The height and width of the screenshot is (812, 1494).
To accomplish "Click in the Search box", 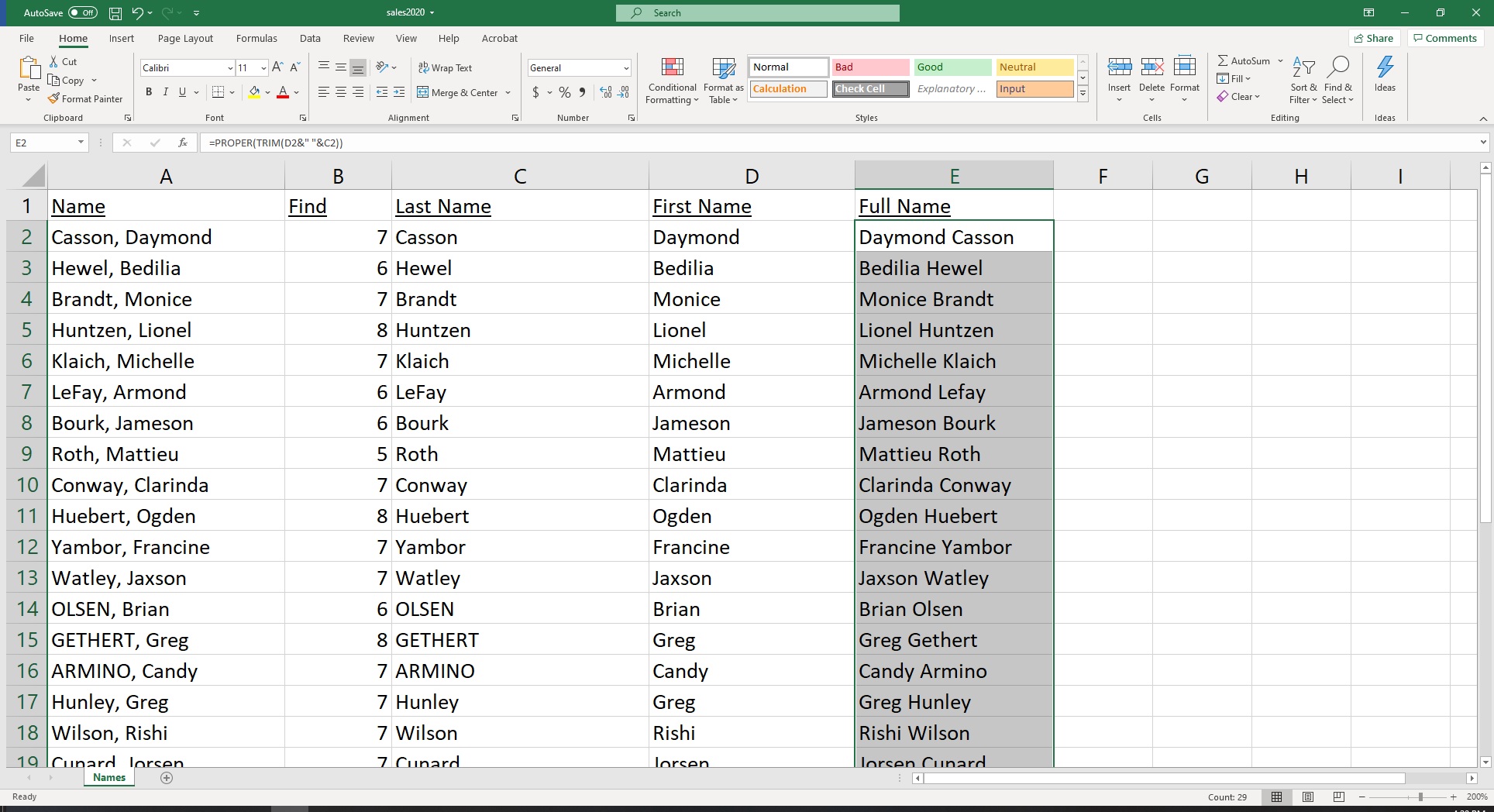I will 758,12.
